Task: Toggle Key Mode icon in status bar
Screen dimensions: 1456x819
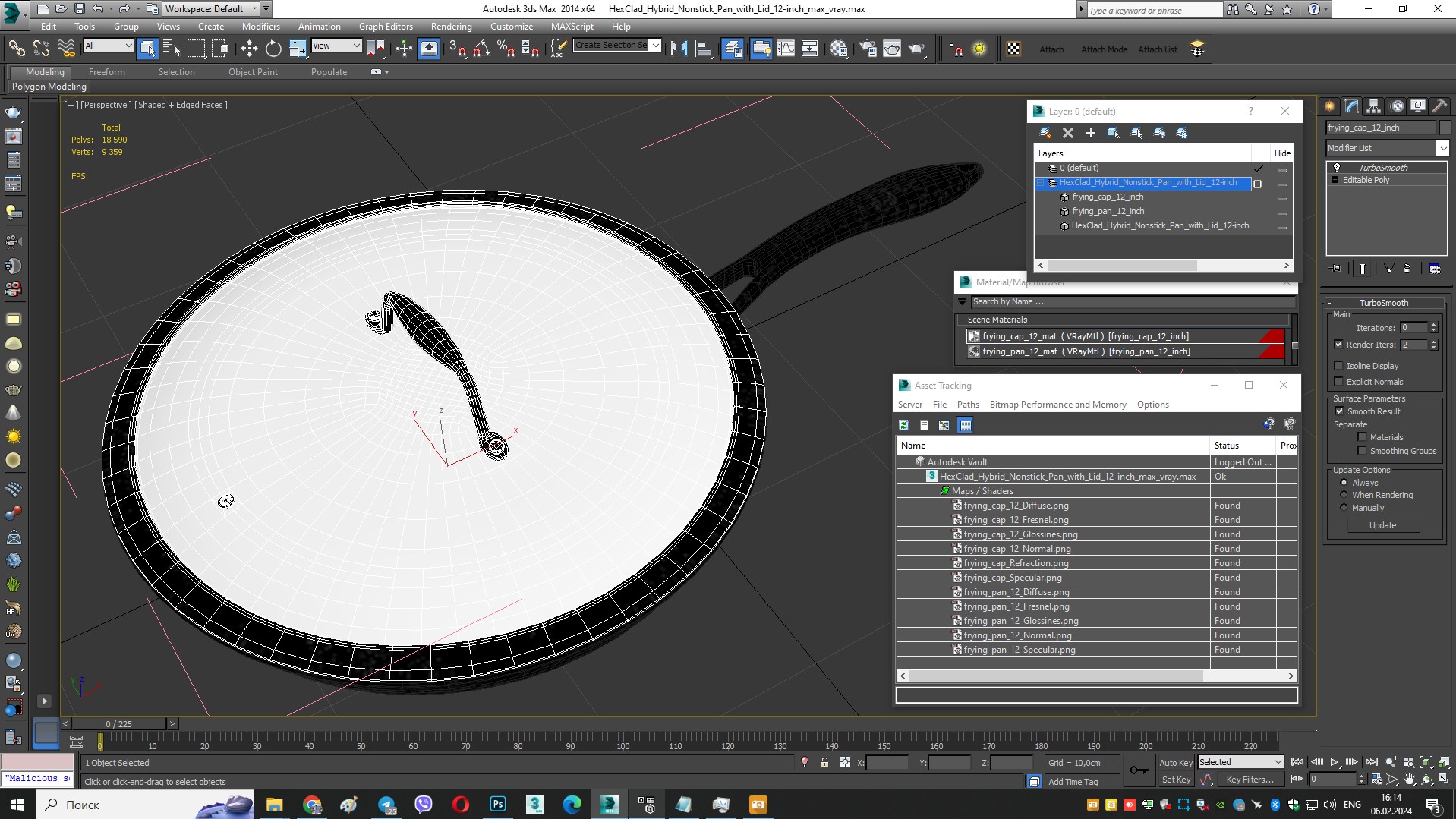Action: pyautogui.click(x=1297, y=779)
